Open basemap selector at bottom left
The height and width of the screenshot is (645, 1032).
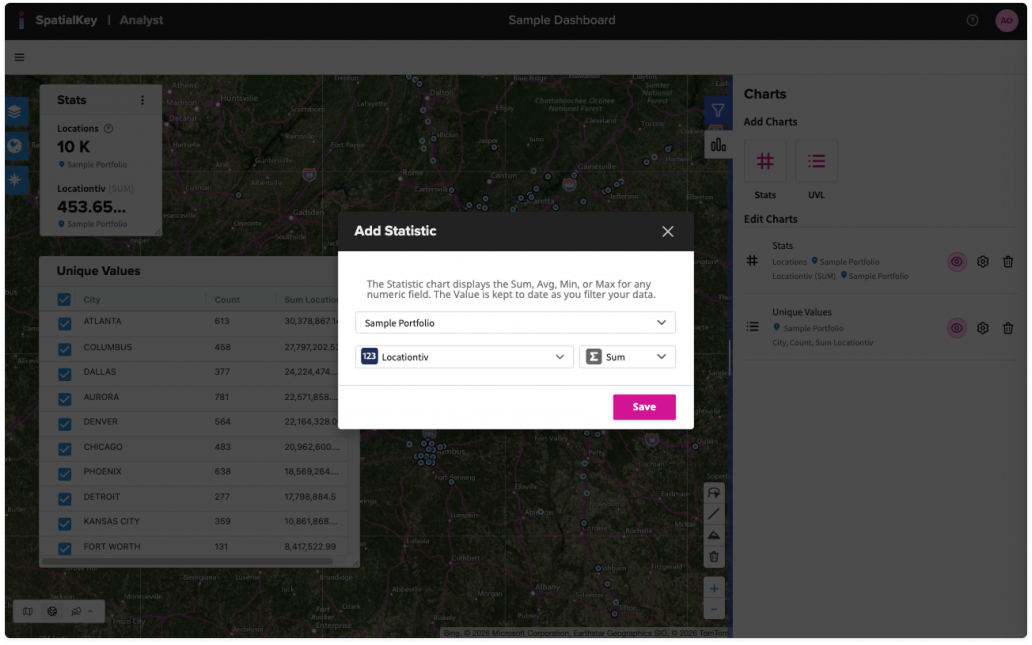click(28, 611)
